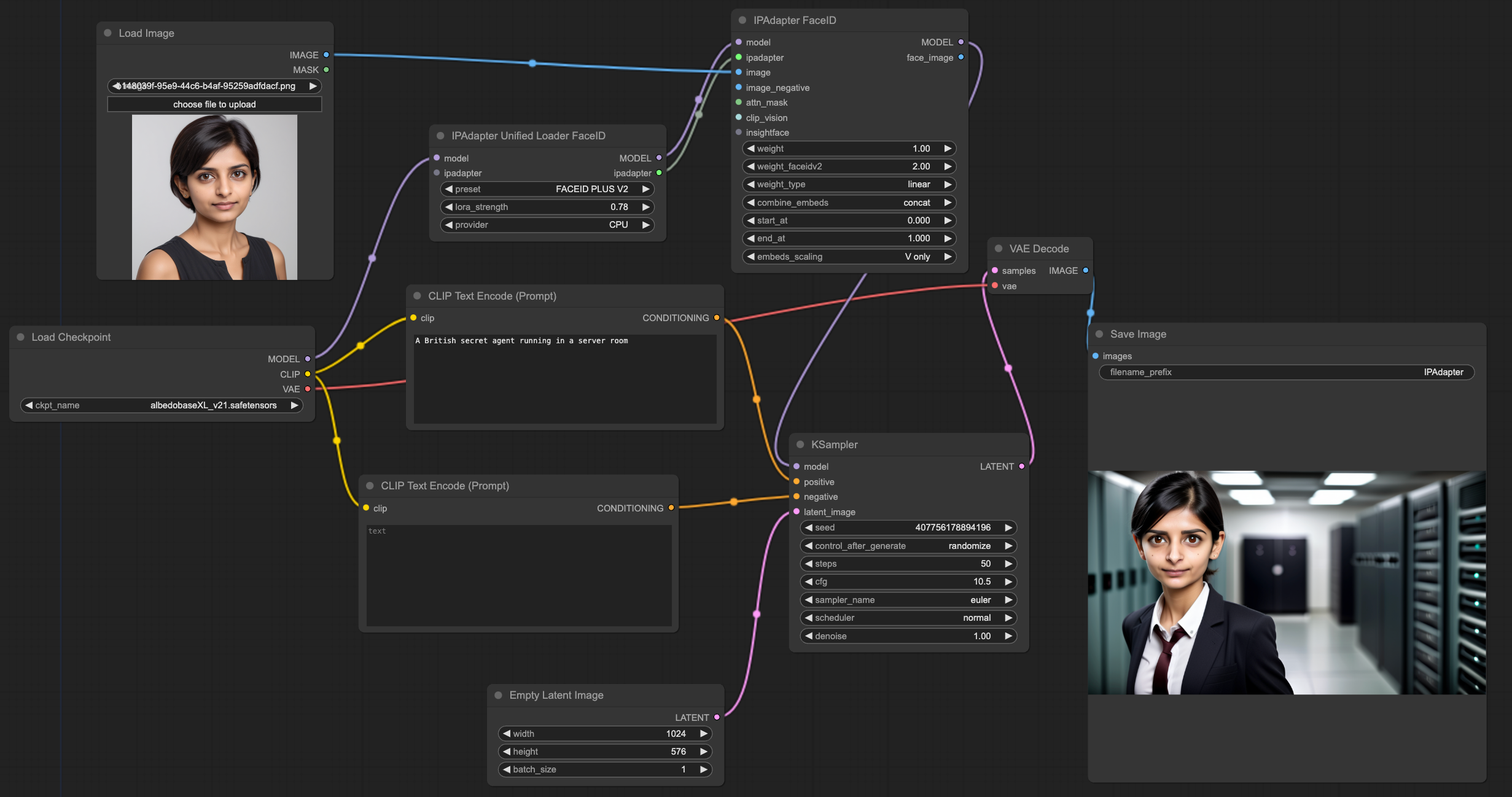
Task: Click the image_negative input port on IPAdapter FaceID
Action: click(739, 88)
